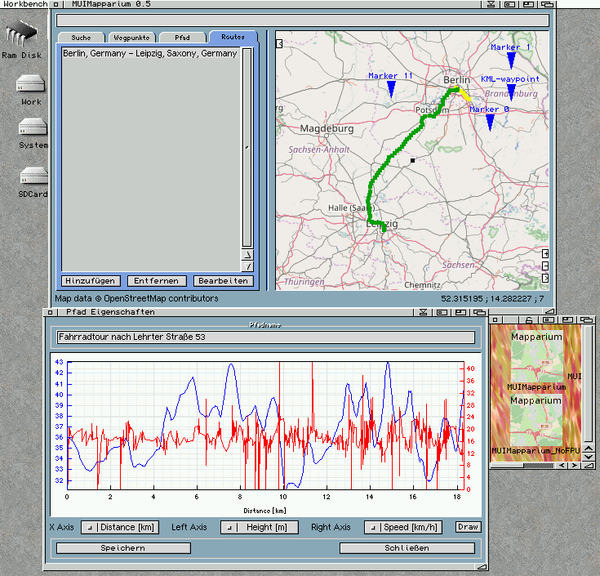This screenshot has height=576, width=600.
Task: Select the Berlin – Leipzig route entry
Action: point(149,53)
